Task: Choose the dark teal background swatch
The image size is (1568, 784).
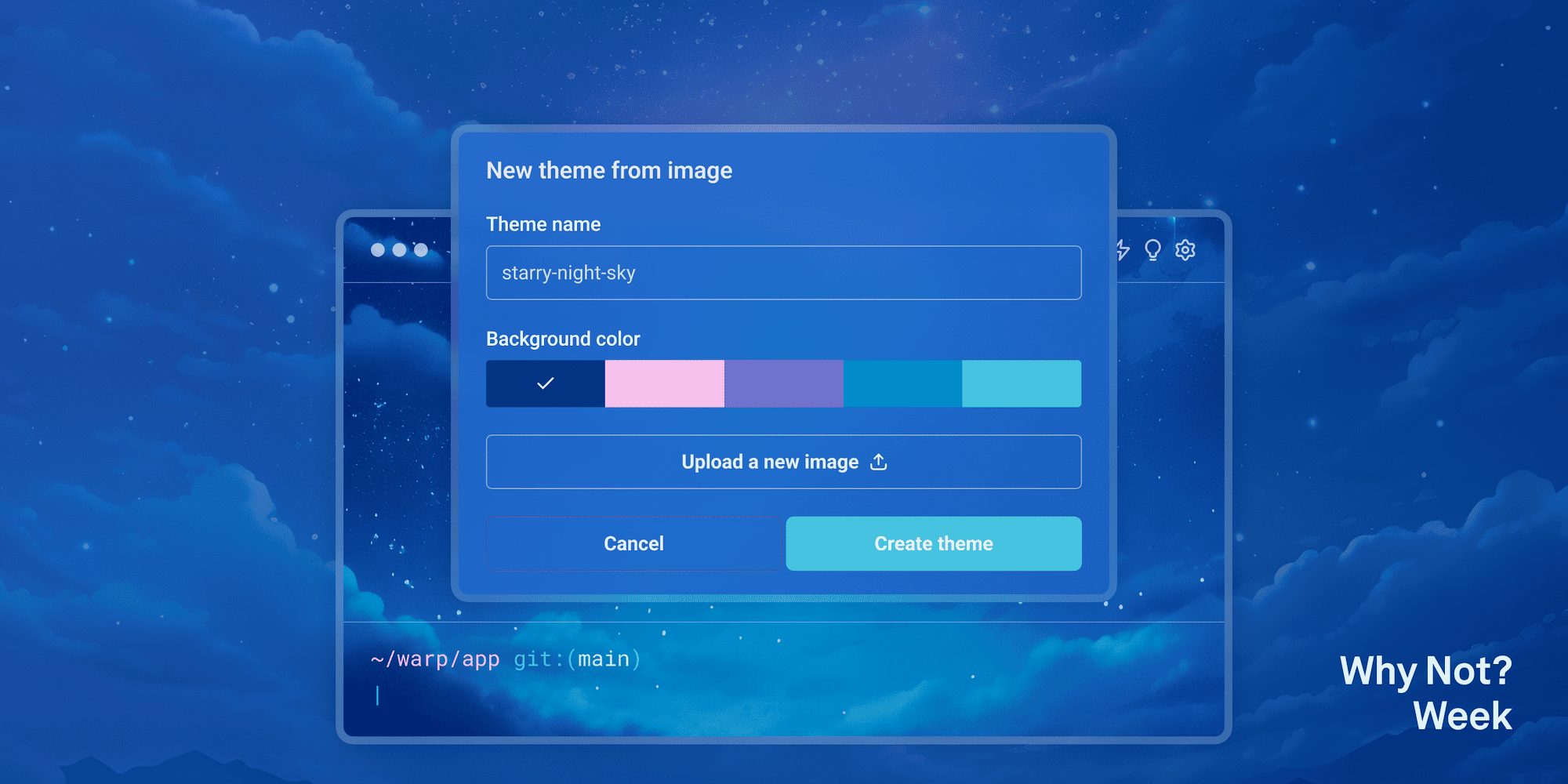Action: coord(903,383)
